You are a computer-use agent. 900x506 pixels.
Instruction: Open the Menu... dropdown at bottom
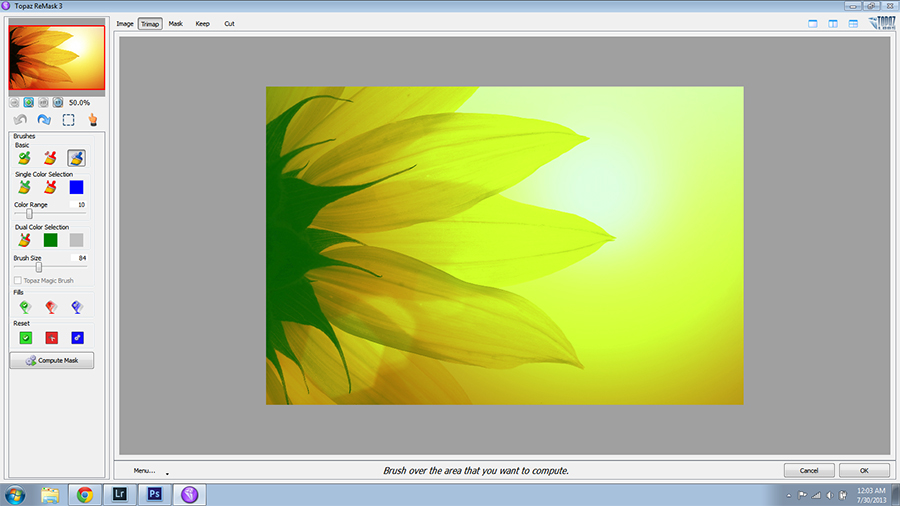point(144,470)
